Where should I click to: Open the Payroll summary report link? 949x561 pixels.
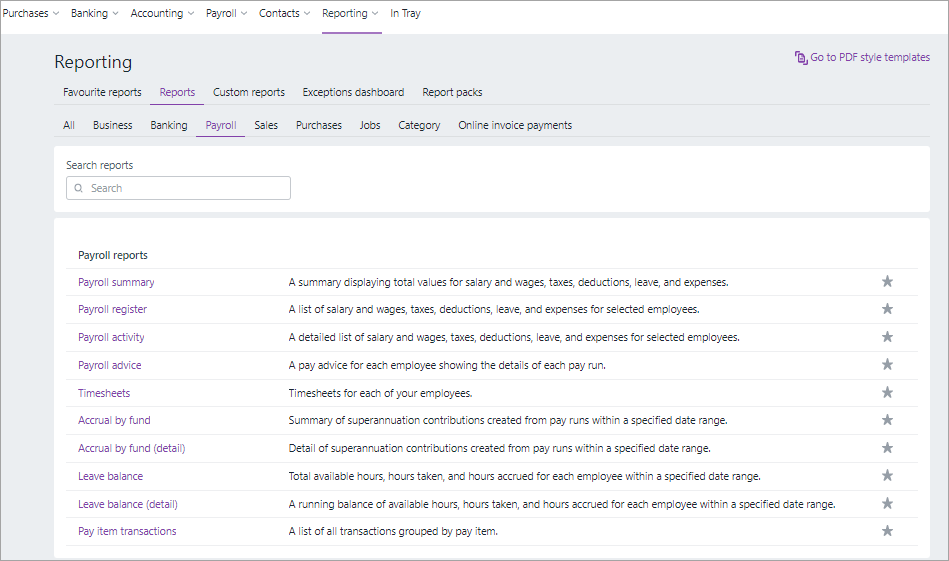click(x=116, y=282)
